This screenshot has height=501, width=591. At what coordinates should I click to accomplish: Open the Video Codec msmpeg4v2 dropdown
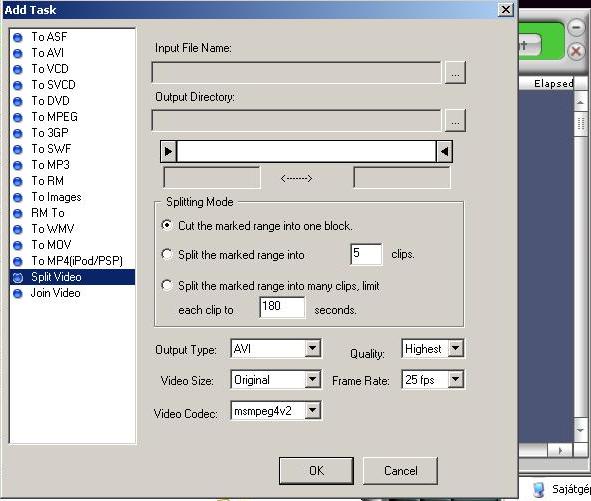(x=313, y=410)
